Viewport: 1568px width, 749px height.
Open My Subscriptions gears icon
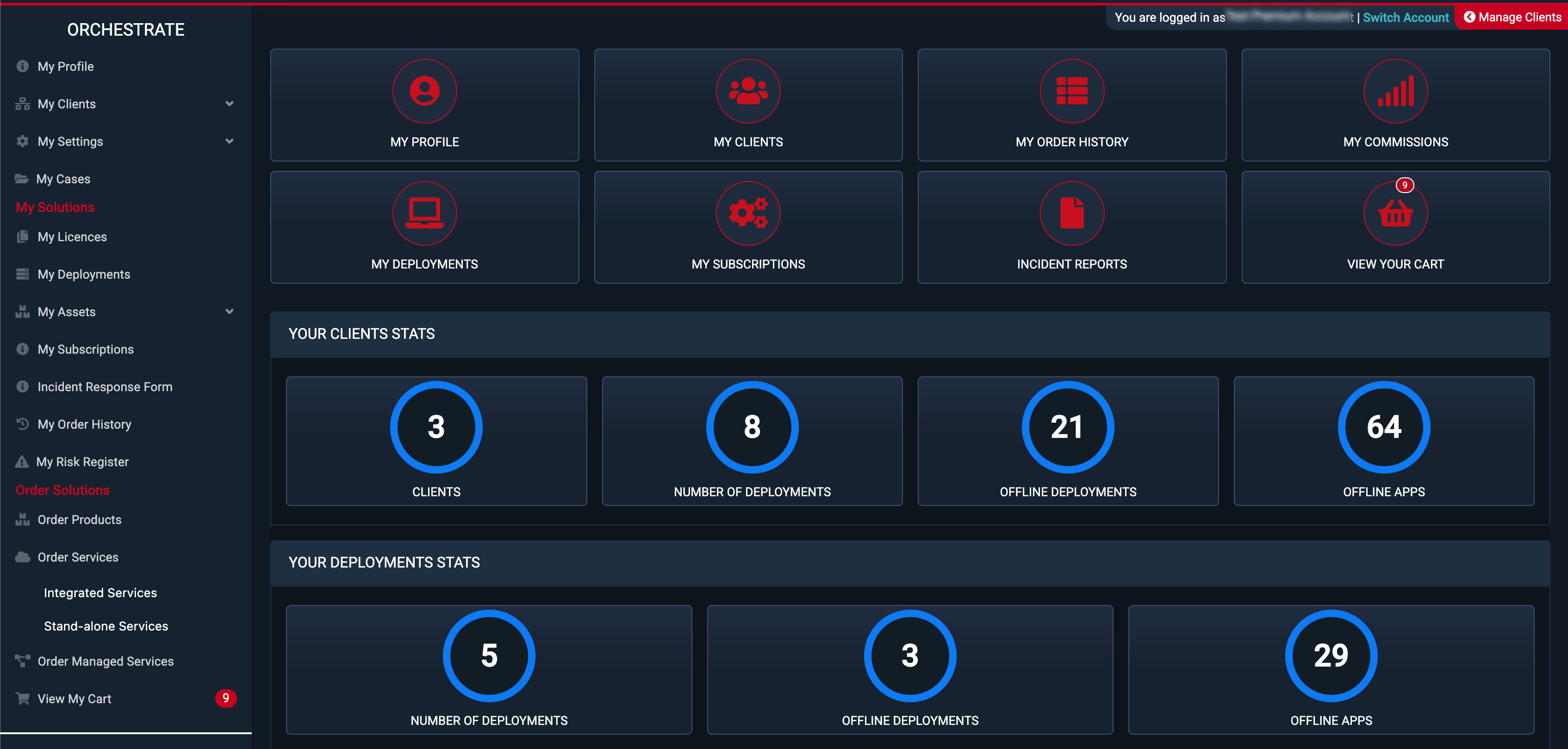(x=747, y=213)
